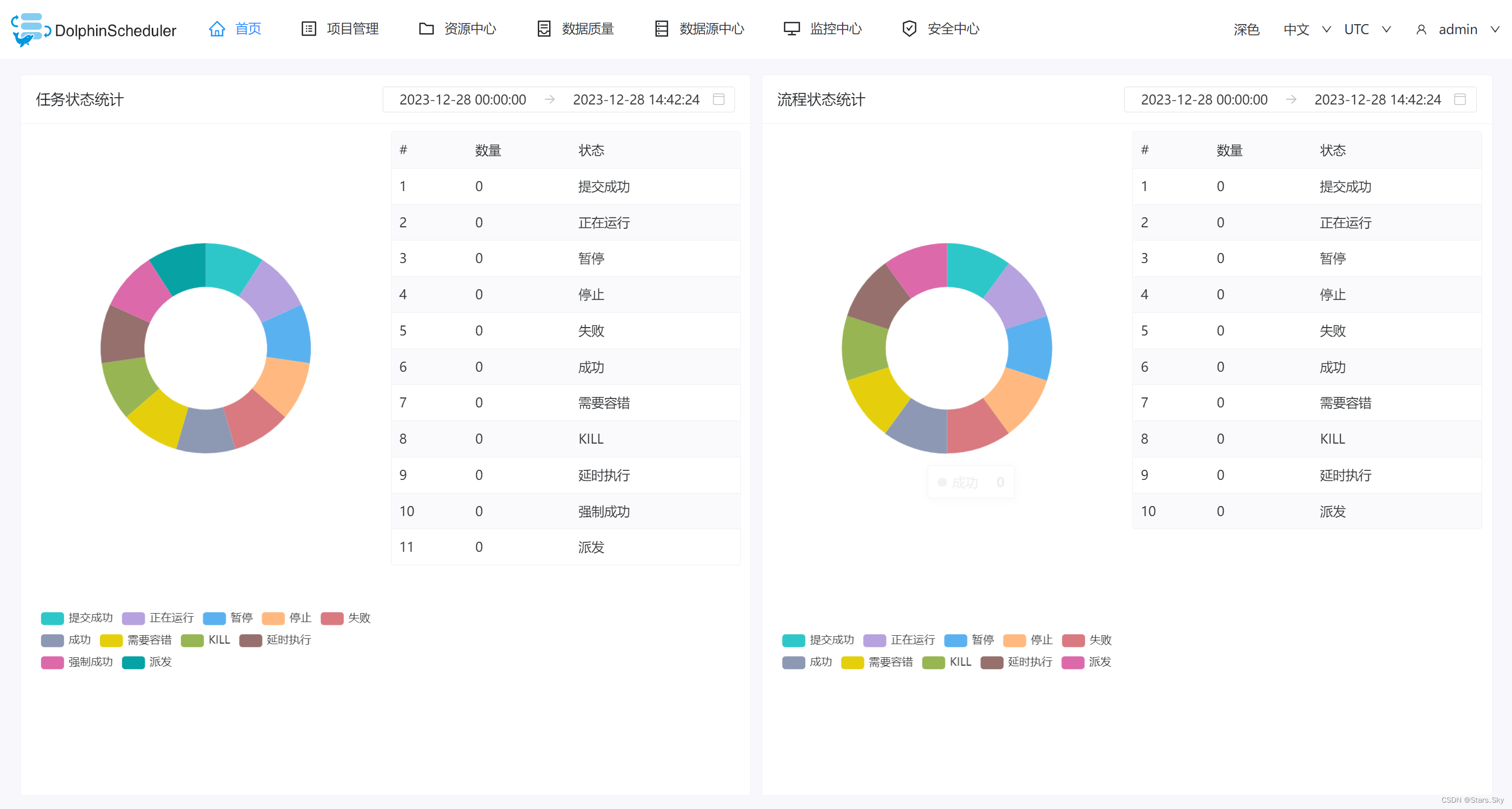Click the home icon beside 首页
1512x809 pixels.
[x=217, y=29]
